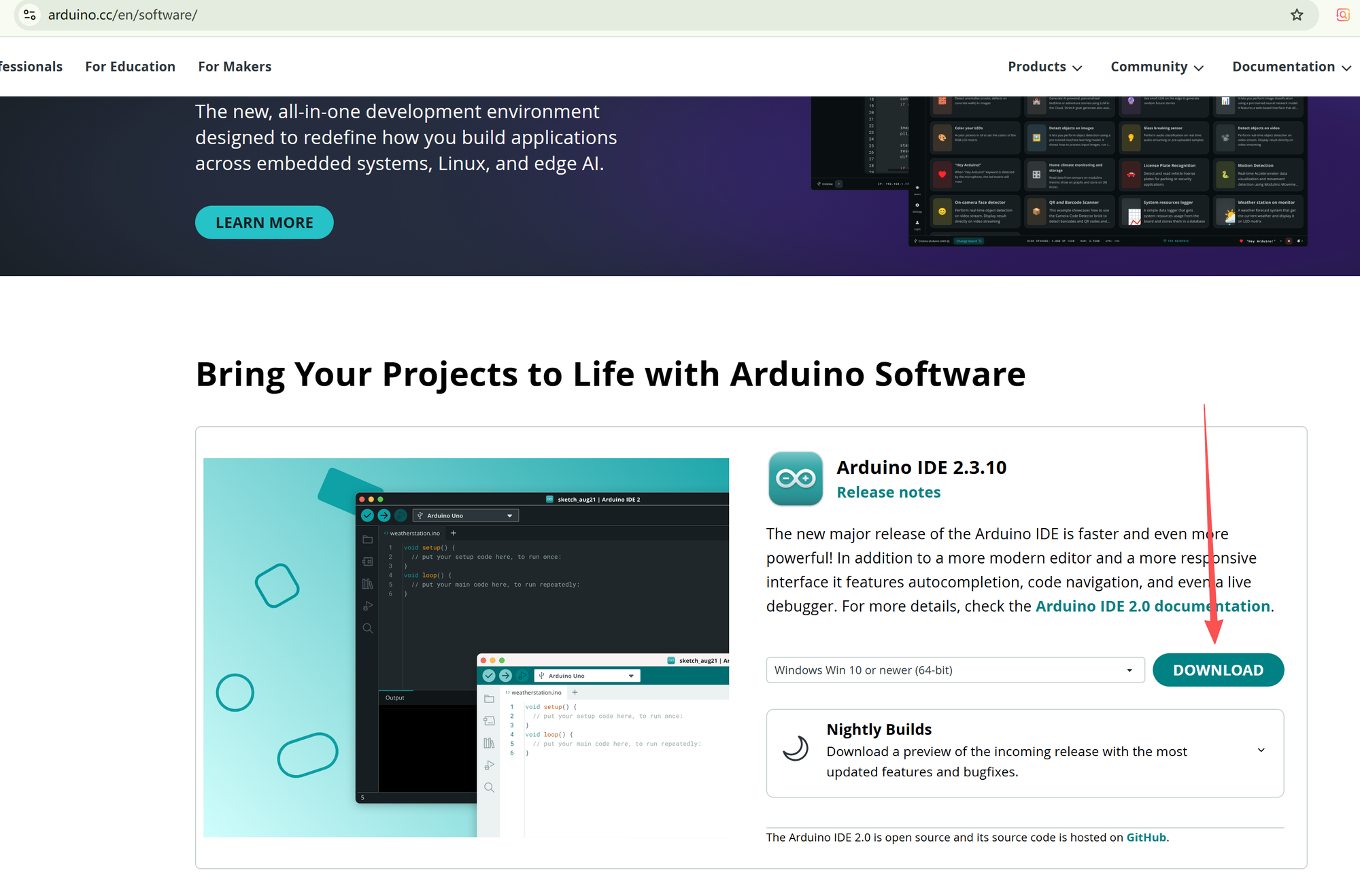This screenshot has width=1360, height=896.
Task: Click the Arduino IDE 2.3.10 heading
Action: [x=921, y=467]
